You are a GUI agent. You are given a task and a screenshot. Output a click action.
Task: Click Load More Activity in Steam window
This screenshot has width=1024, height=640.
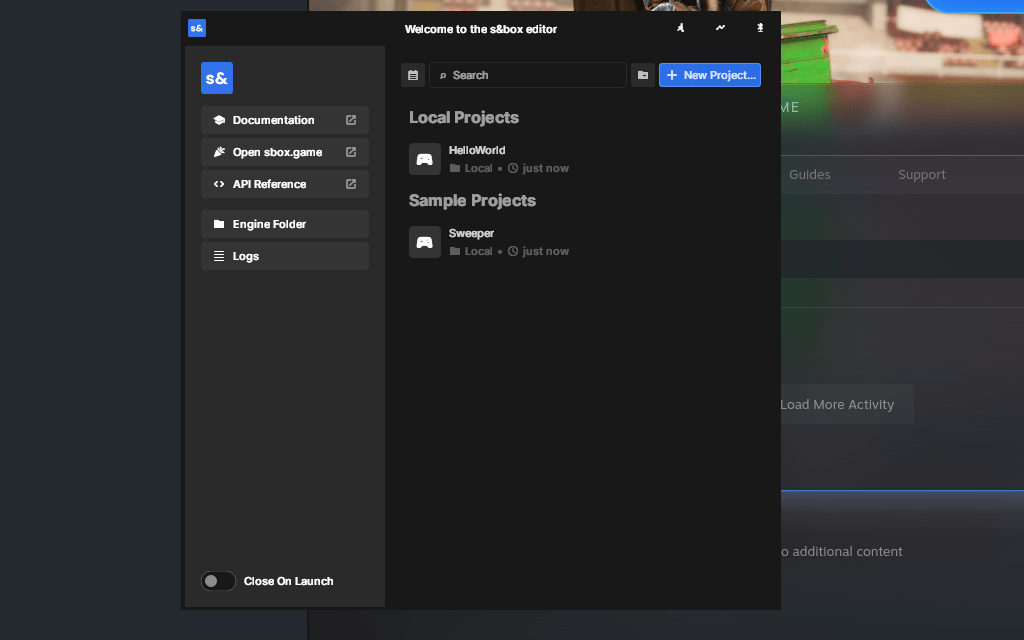[837, 404]
